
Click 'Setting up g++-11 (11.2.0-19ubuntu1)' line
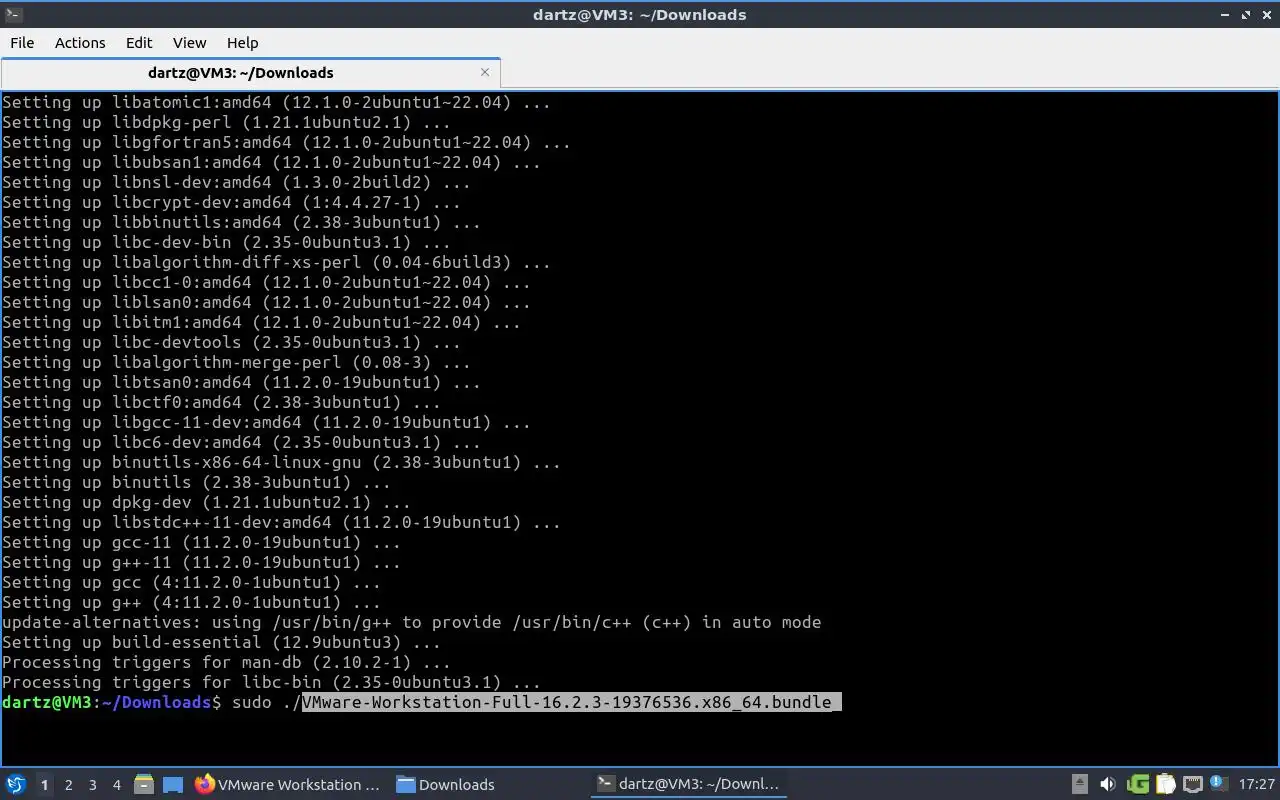tap(201, 562)
